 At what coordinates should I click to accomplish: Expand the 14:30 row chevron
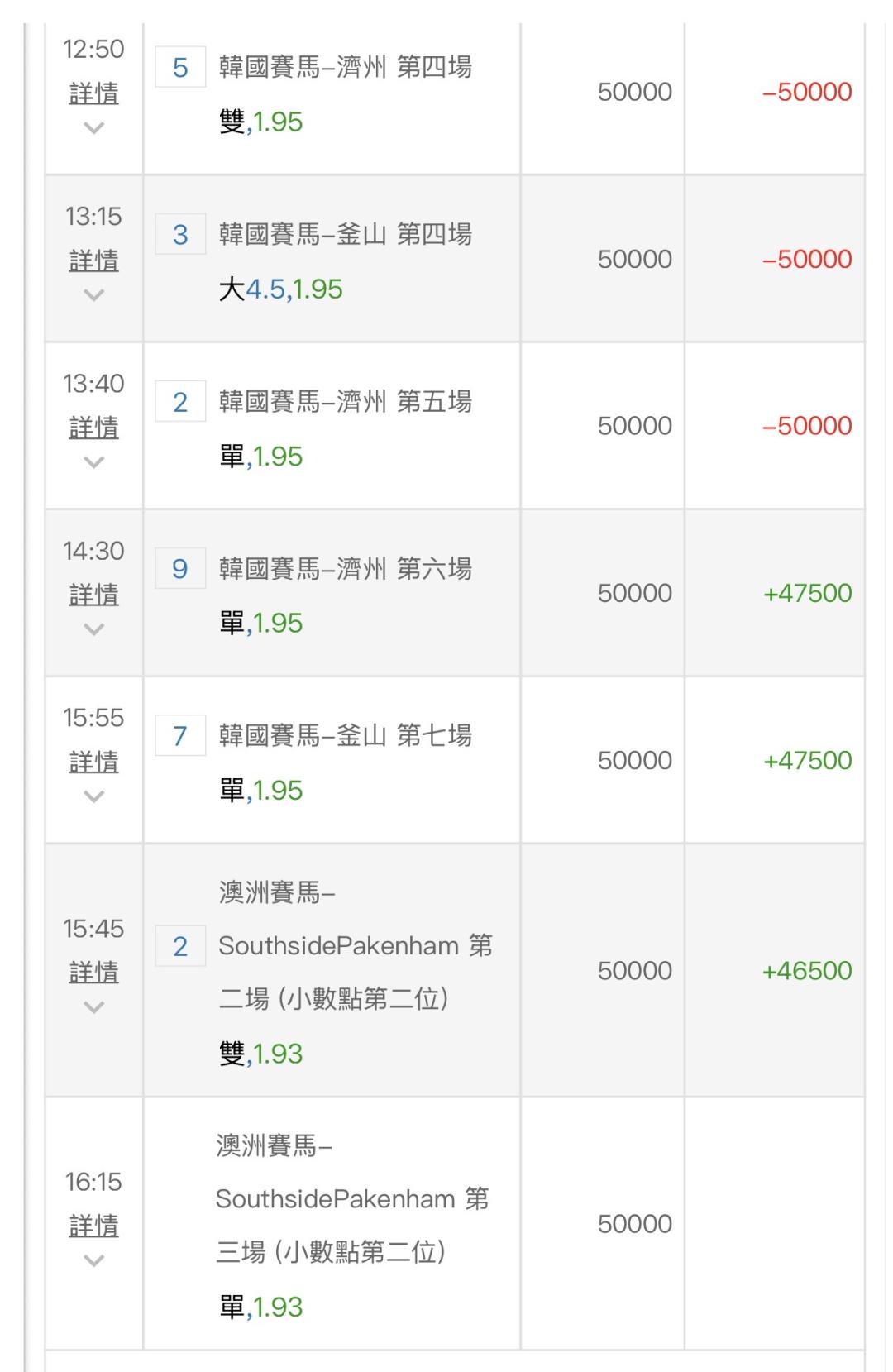pos(94,629)
